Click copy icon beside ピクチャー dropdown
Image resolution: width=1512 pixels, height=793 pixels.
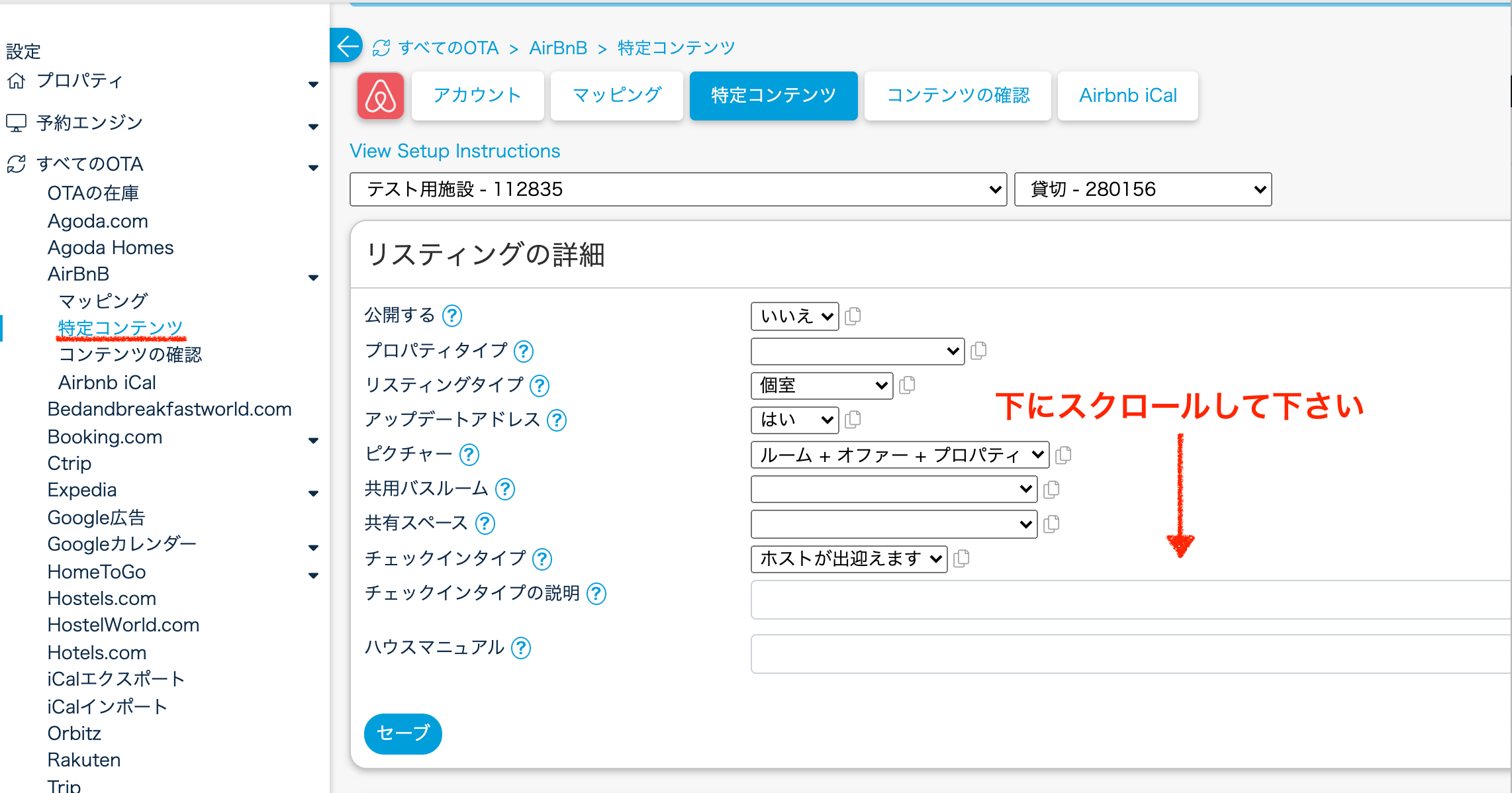coord(1064,455)
